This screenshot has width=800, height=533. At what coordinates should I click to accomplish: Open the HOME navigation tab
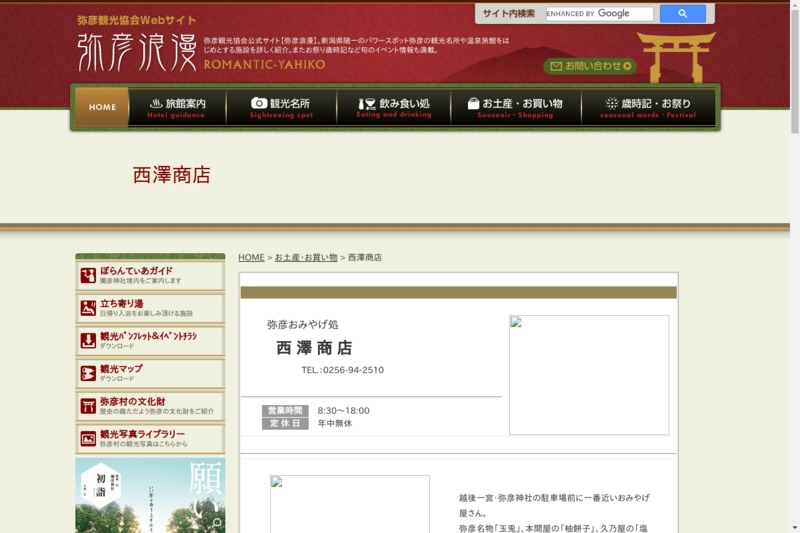[102, 107]
